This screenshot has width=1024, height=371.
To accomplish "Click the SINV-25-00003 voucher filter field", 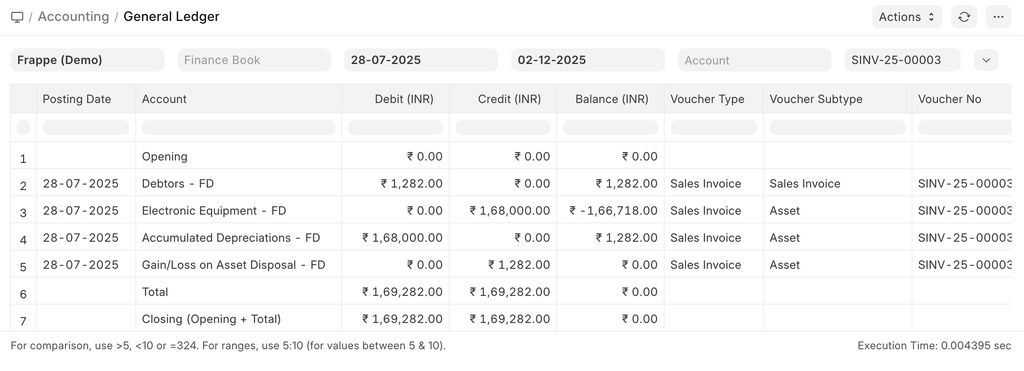I will click(x=903, y=60).
